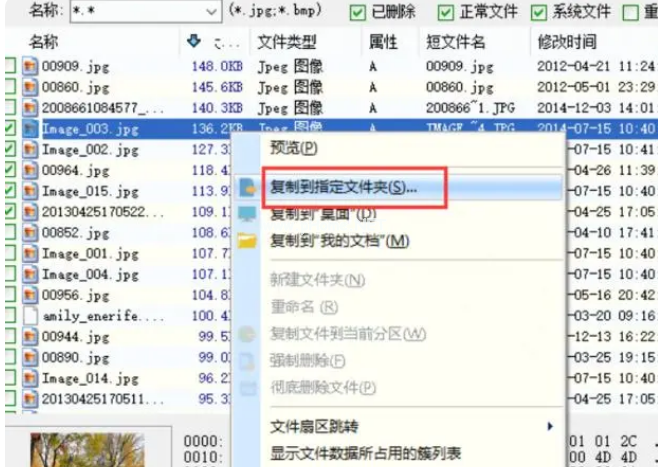Choose 预览(P) from the context menu
This screenshot has width=658, height=467.
294,148
